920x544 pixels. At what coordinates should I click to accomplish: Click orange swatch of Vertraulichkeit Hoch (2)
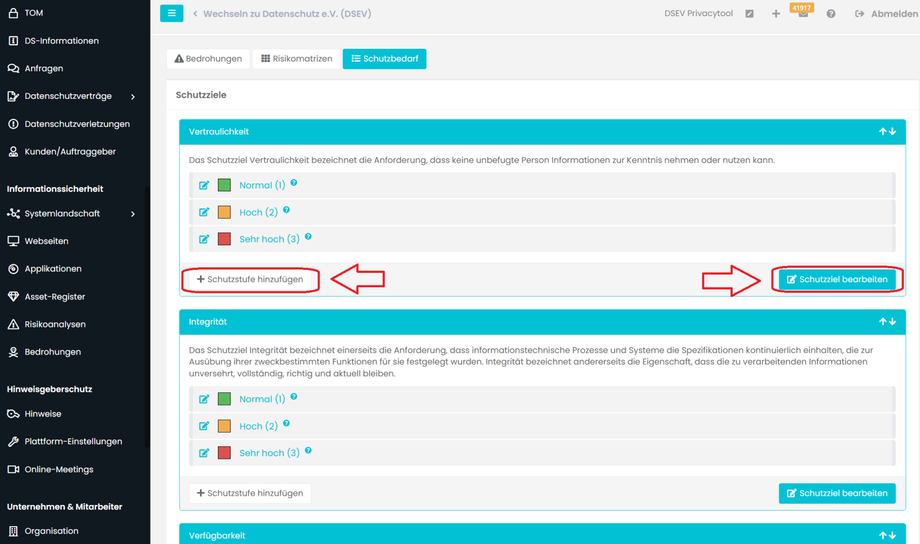click(x=224, y=212)
